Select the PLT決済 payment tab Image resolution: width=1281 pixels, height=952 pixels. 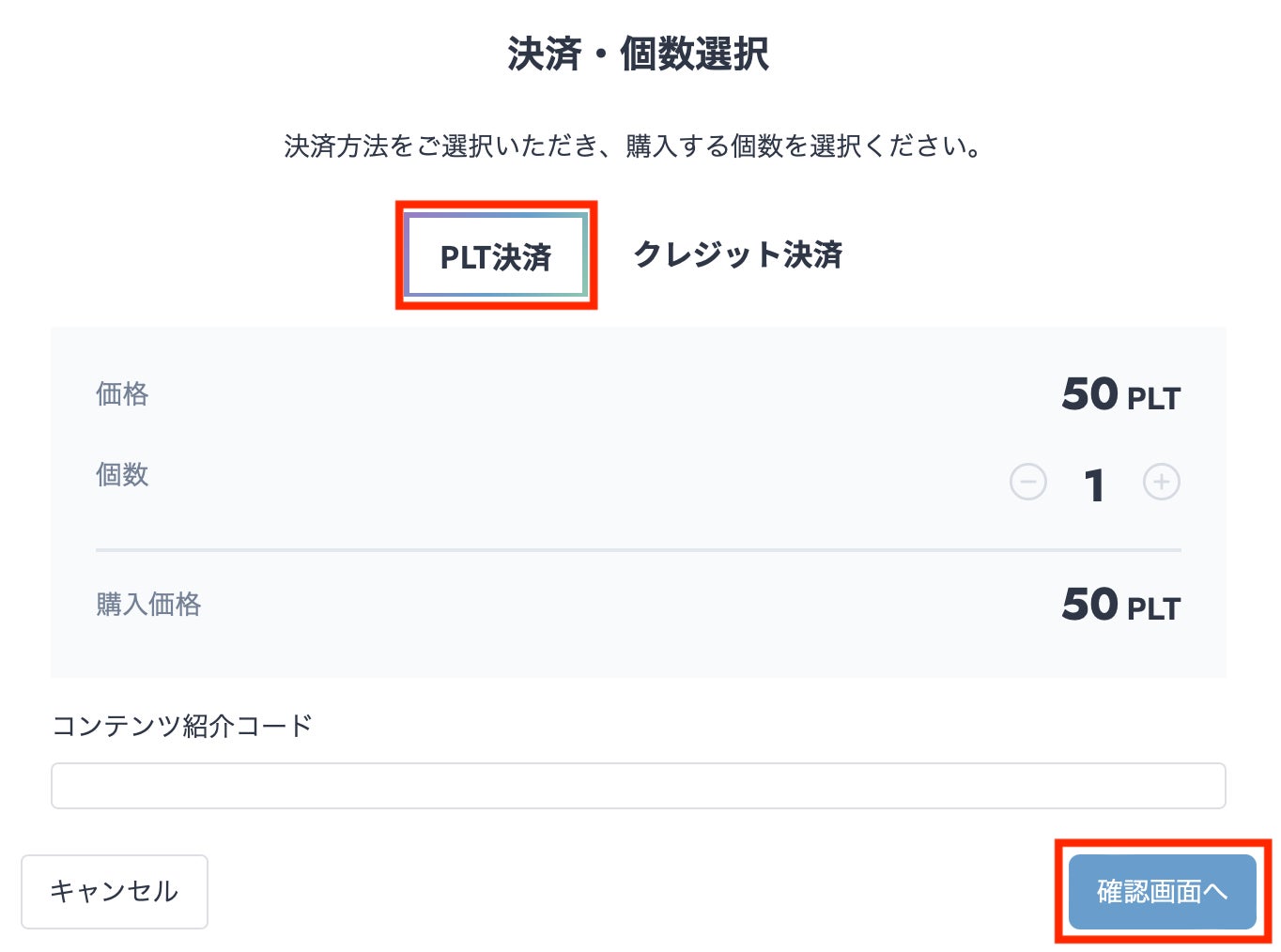pyautogui.click(x=496, y=256)
